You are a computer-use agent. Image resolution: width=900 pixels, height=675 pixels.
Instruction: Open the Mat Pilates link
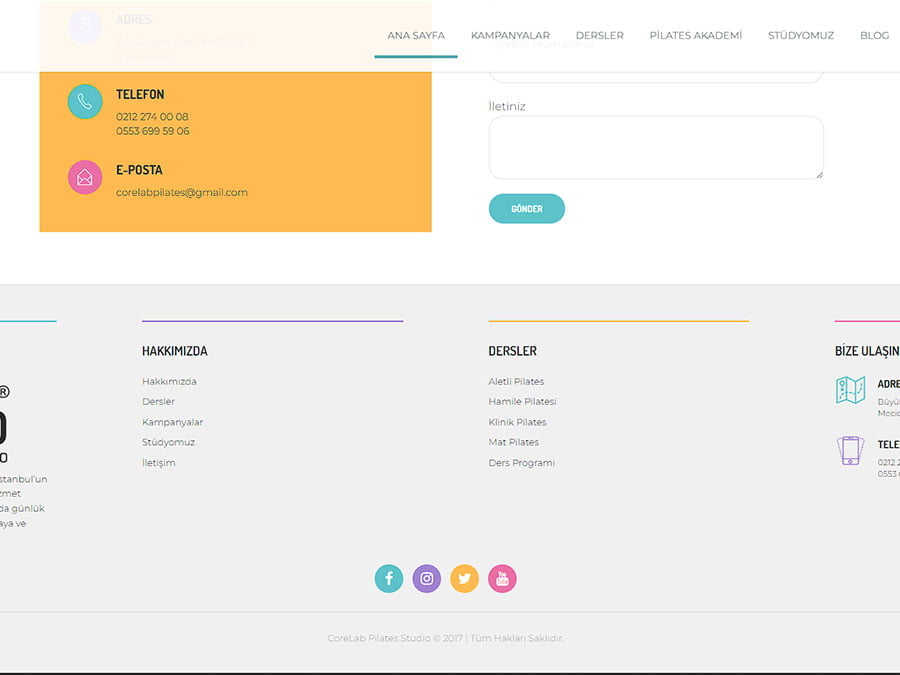514,443
